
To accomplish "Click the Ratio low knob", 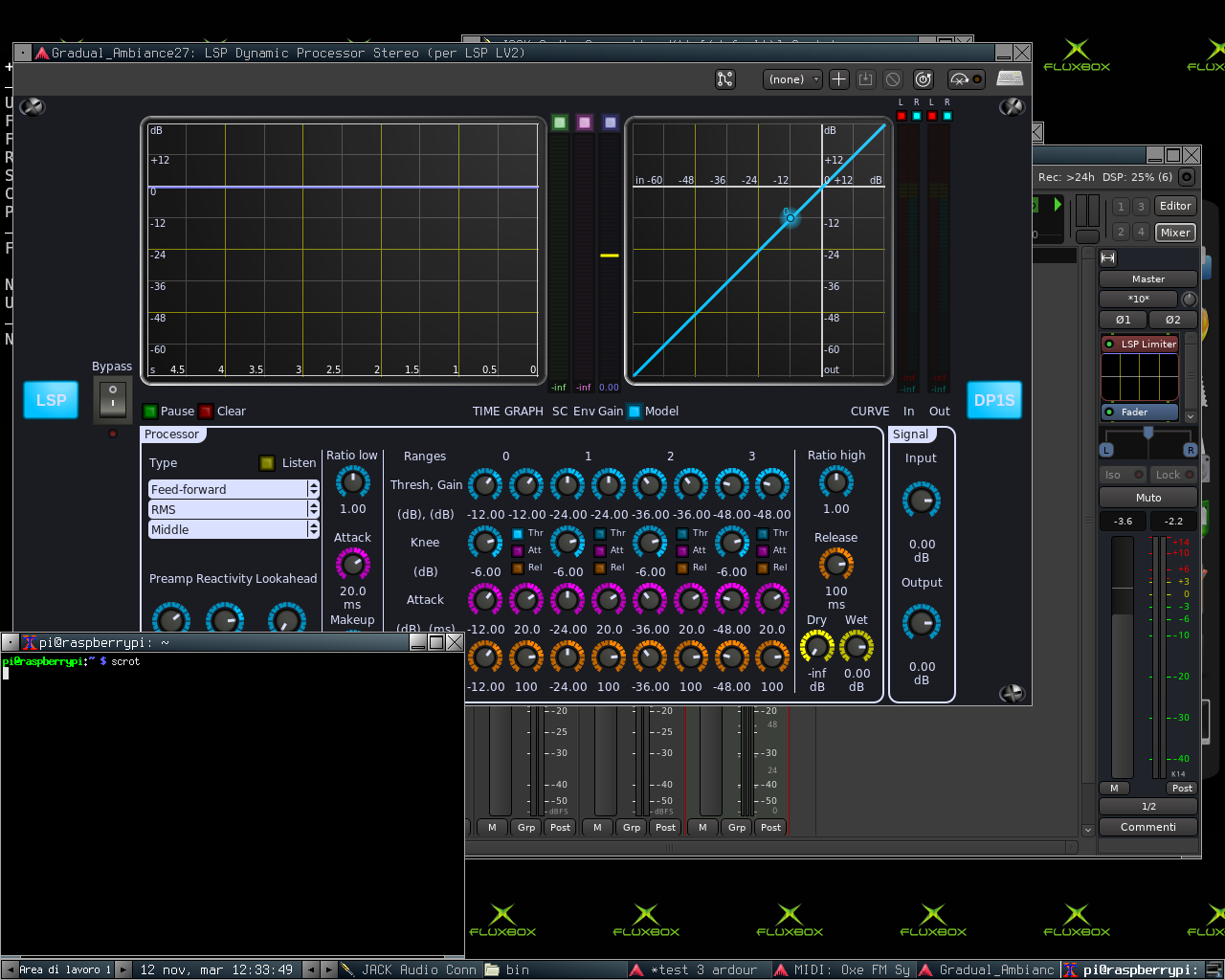I will pos(353,482).
